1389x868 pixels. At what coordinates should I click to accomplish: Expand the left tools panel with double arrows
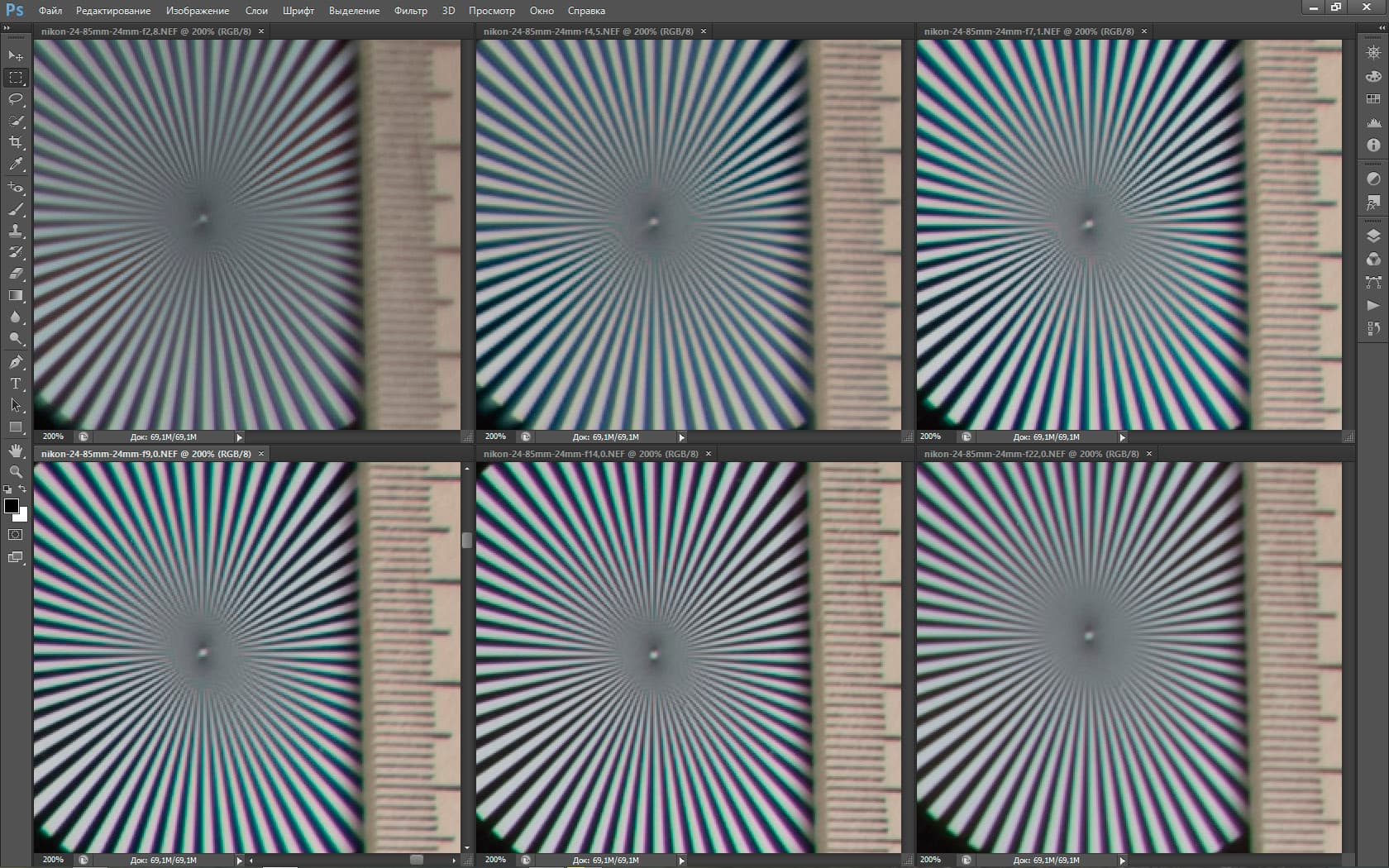coord(7,28)
